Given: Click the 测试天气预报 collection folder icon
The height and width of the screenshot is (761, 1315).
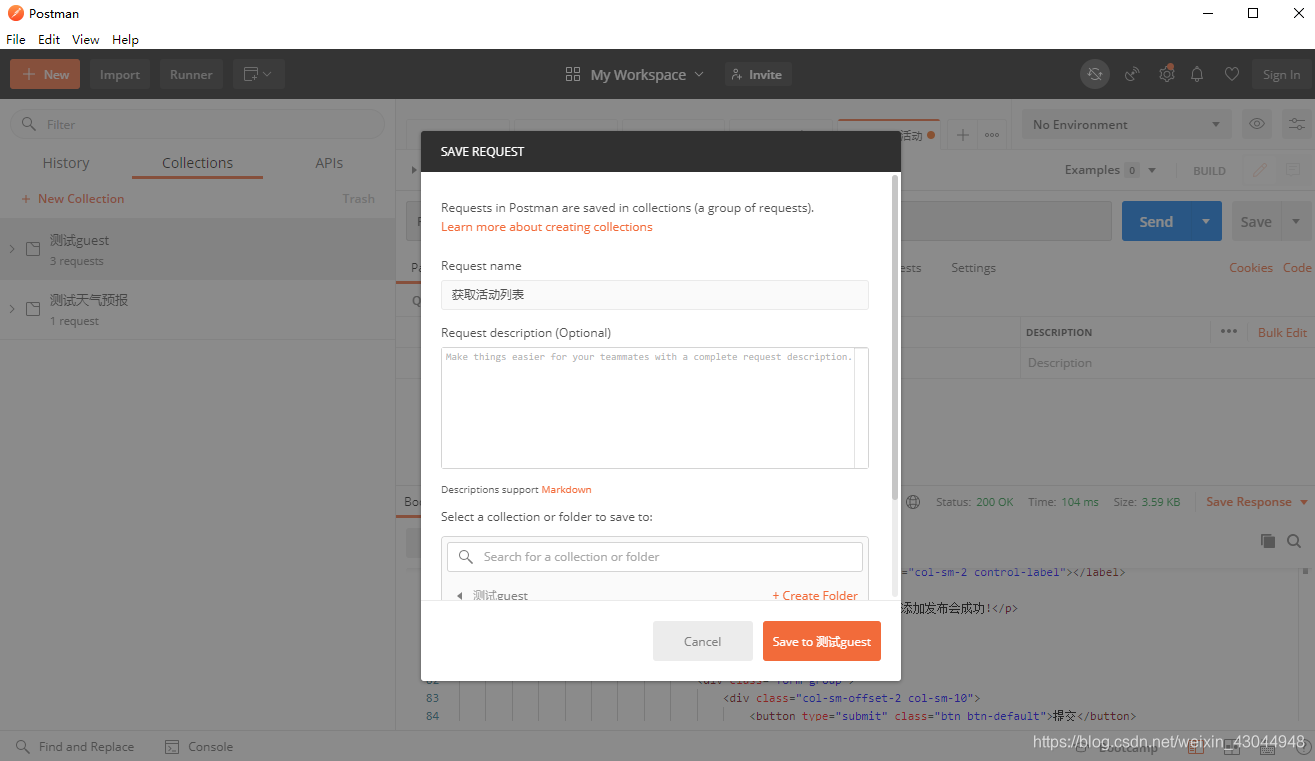Looking at the screenshot, I should pyautogui.click(x=33, y=308).
